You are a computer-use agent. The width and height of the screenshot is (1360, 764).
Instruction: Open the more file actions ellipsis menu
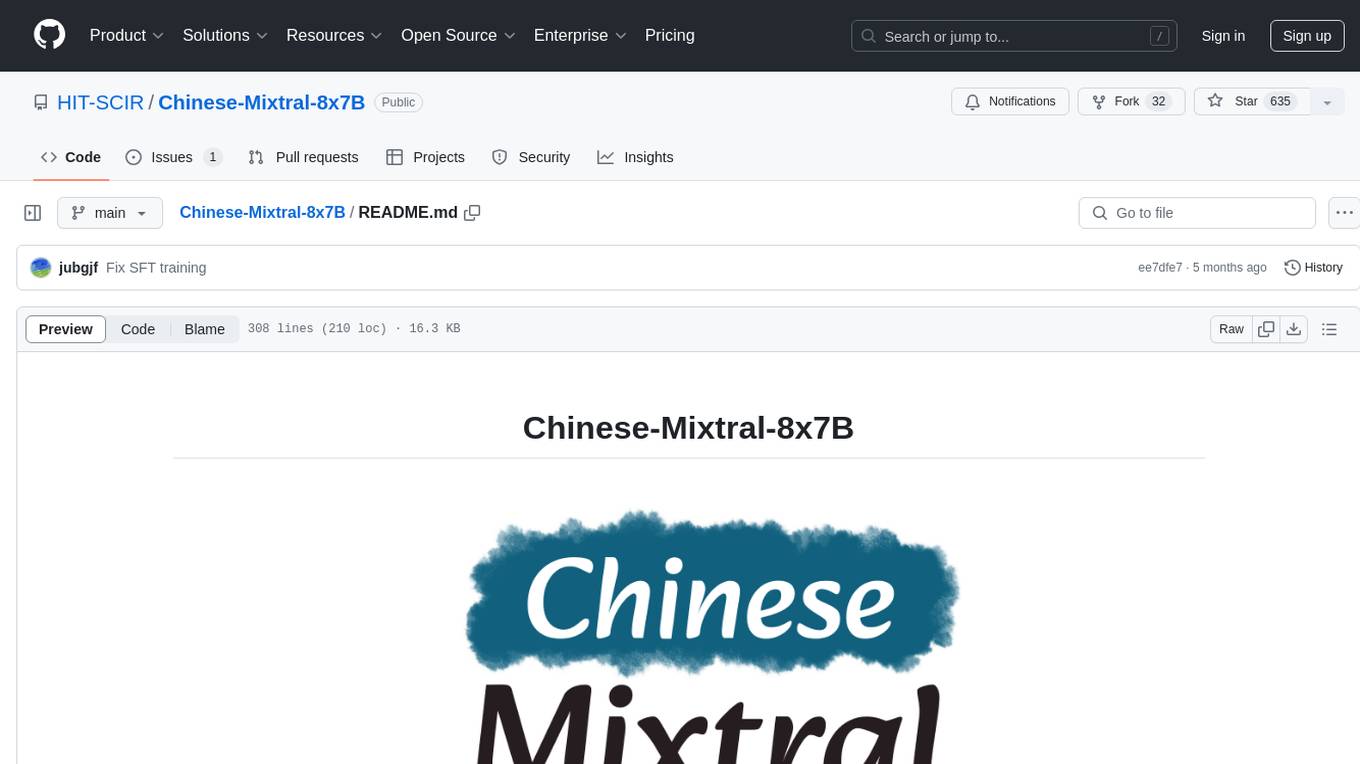point(1345,213)
